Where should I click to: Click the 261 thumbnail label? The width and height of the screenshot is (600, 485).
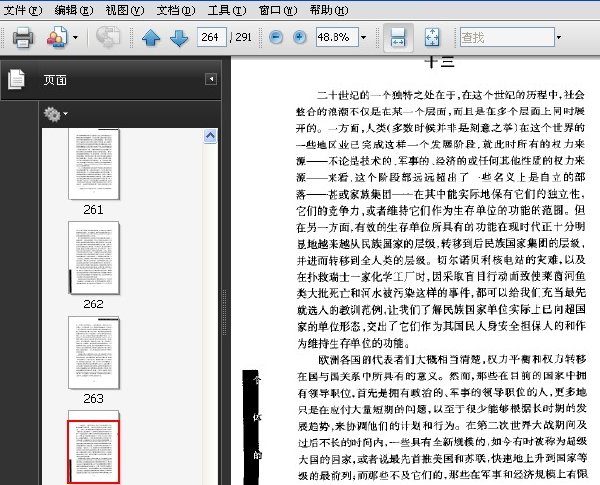click(x=93, y=210)
